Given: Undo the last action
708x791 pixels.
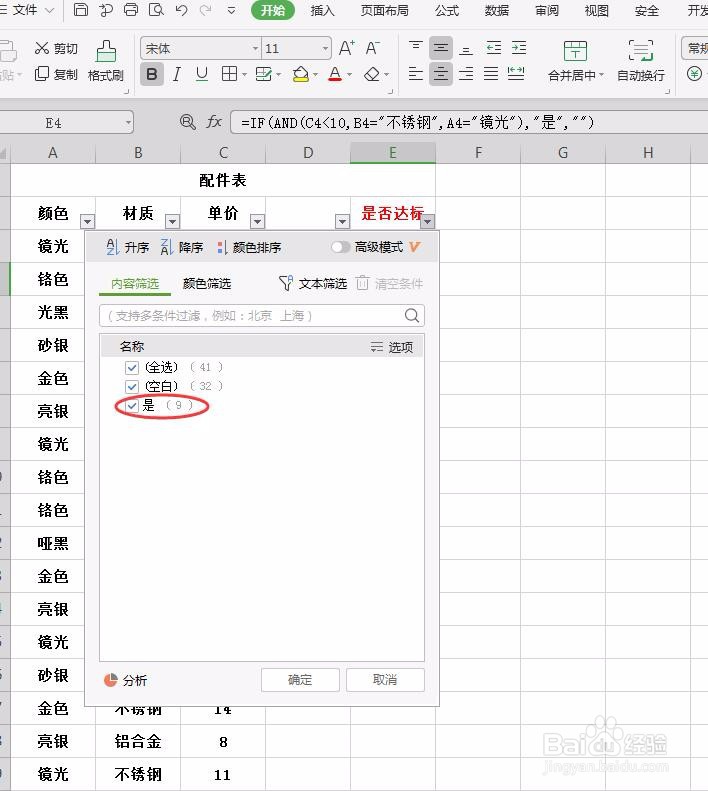Looking at the screenshot, I should [181, 10].
